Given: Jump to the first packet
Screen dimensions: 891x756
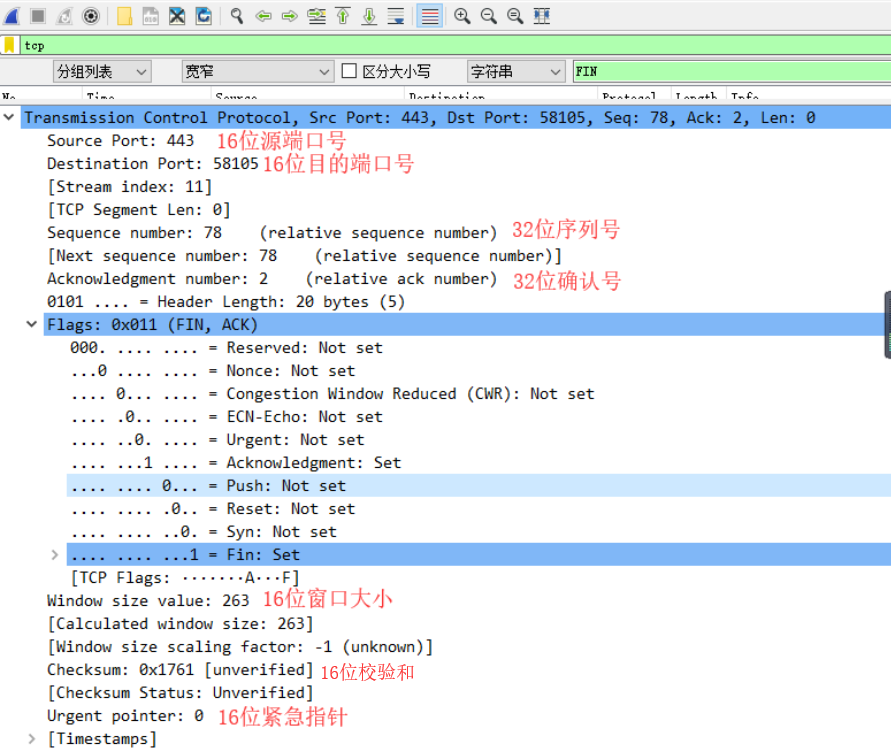Looking at the screenshot, I should pyautogui.click(x=343, y=16).
